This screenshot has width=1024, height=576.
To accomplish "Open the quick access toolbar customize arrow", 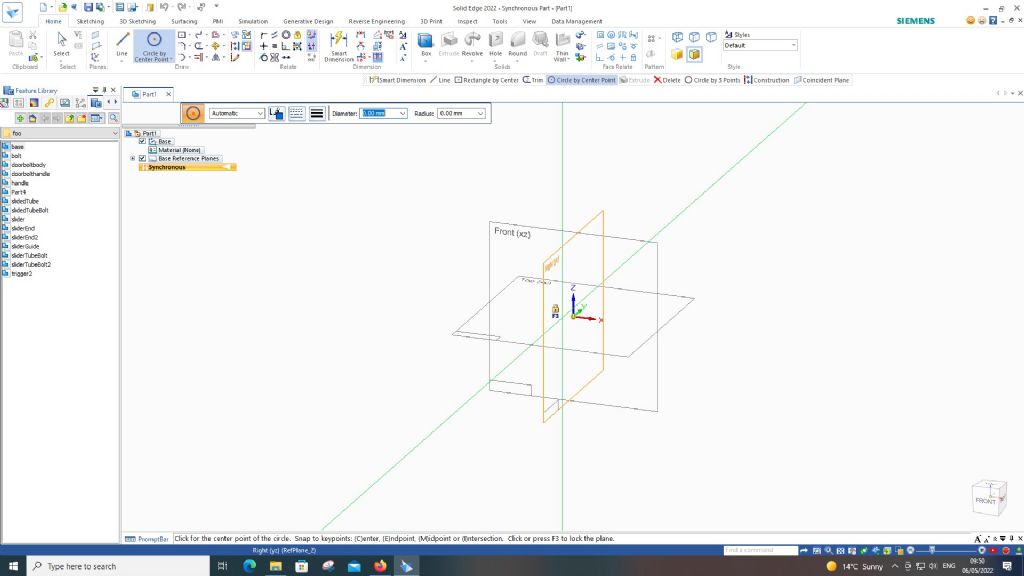I will (216, 7).
